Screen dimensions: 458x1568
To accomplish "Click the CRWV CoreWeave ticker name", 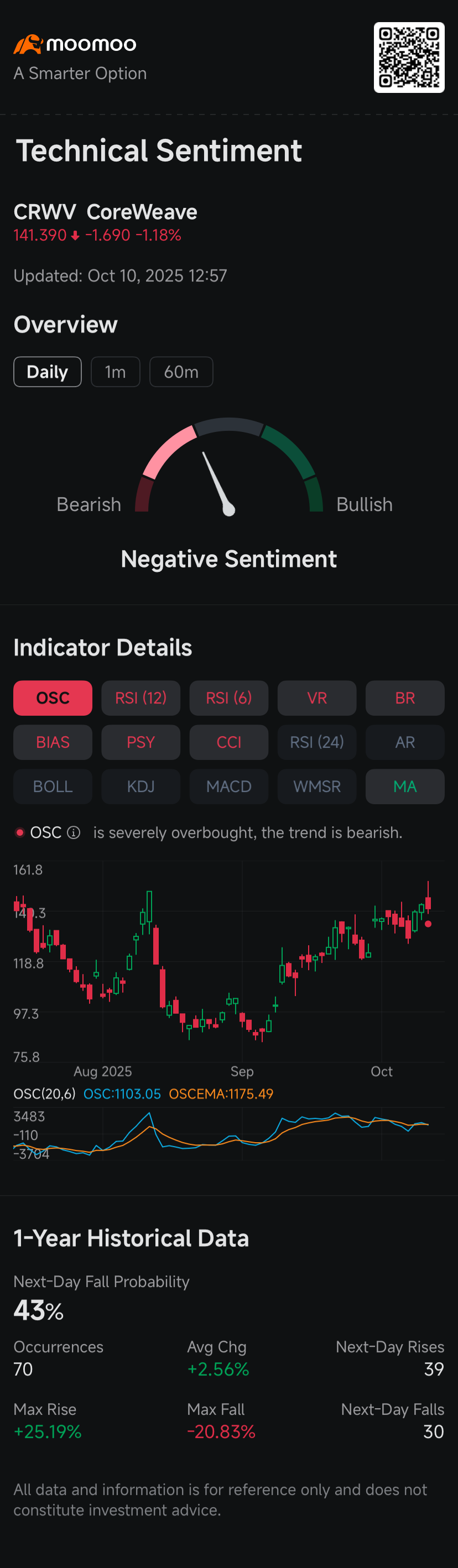I will tap(105, 212).
